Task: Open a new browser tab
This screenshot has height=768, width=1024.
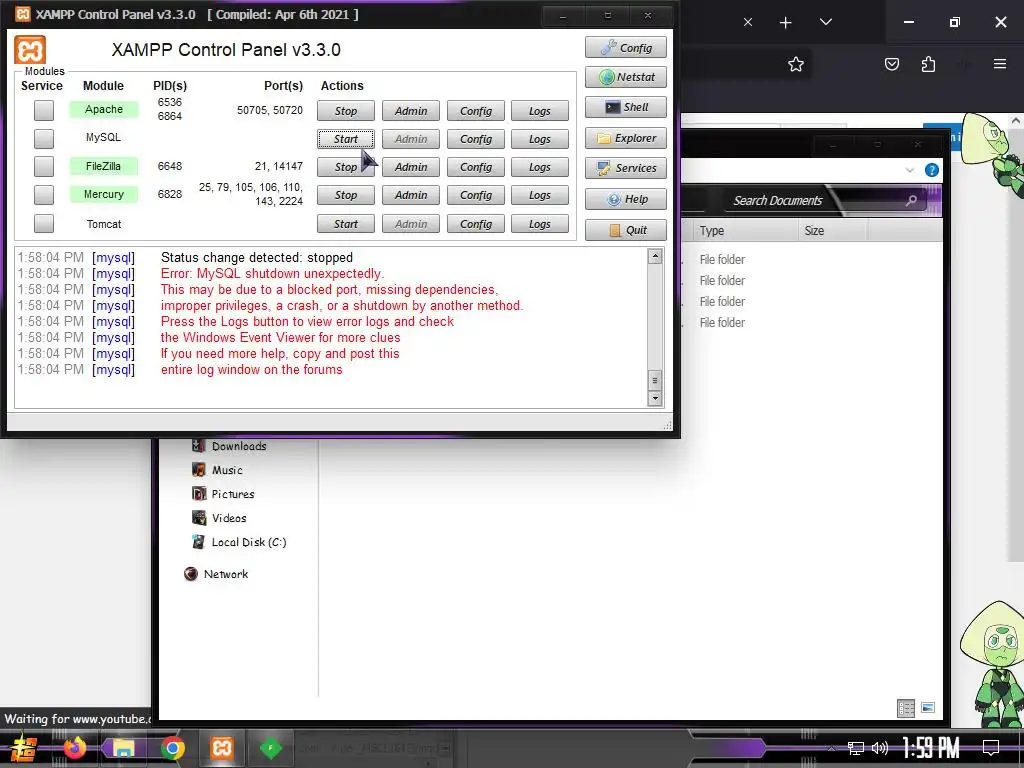Action: tap(786, 23)
